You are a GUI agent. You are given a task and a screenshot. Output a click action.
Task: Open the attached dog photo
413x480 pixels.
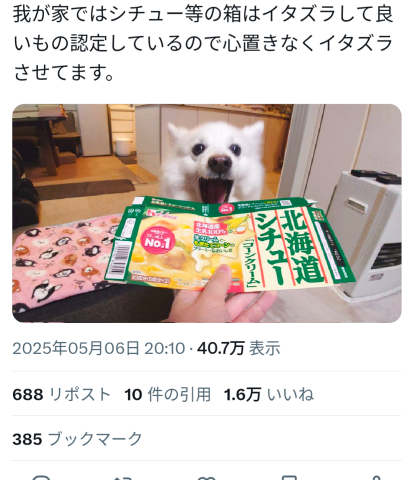pyautogui.click(x=207, y=213)
